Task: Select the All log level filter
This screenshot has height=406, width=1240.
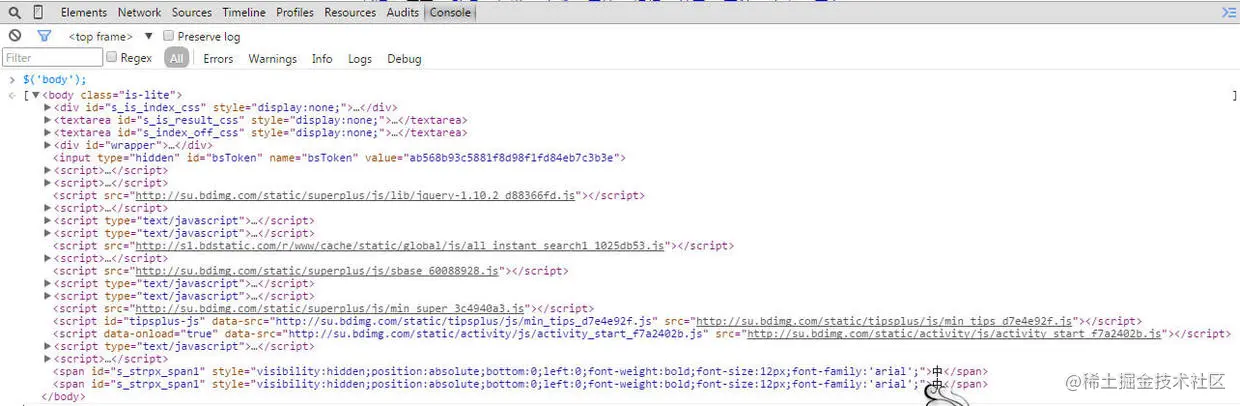Action: coord(177,59)
